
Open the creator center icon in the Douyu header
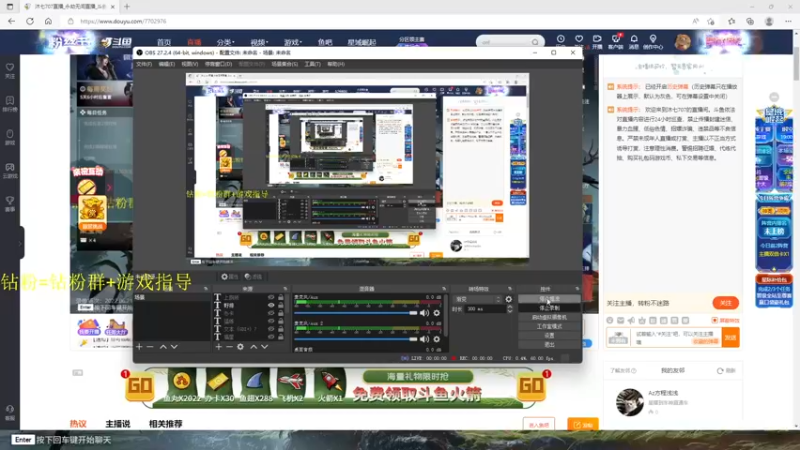(653, 41)
